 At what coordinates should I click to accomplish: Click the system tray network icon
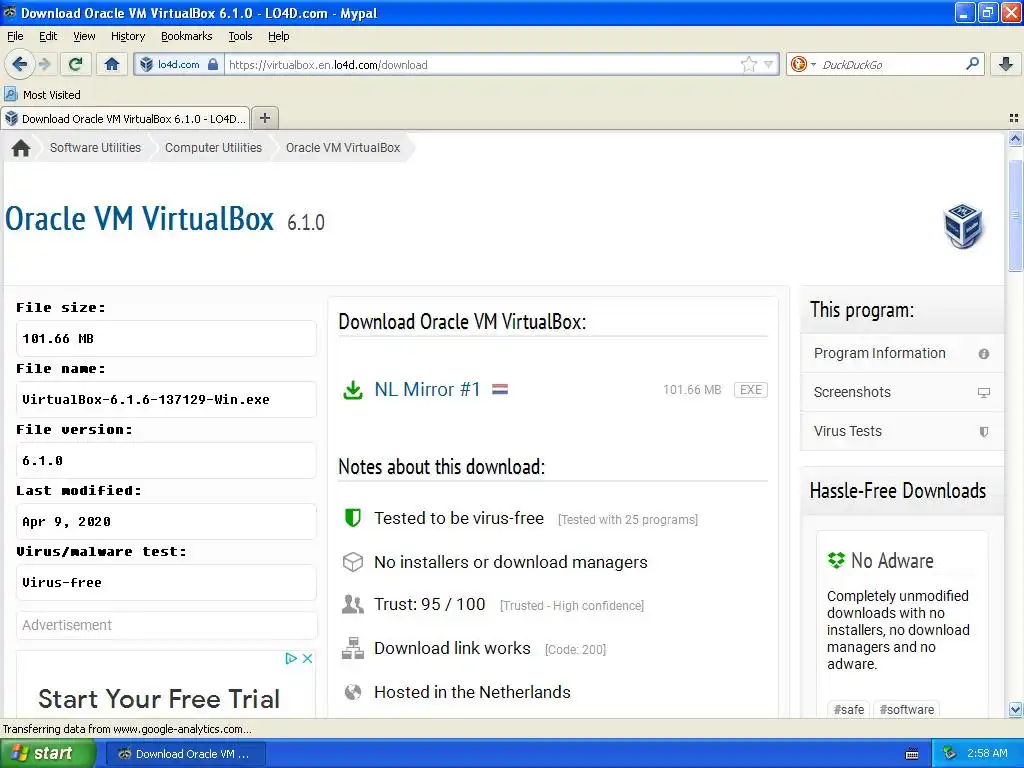(950, 753)
